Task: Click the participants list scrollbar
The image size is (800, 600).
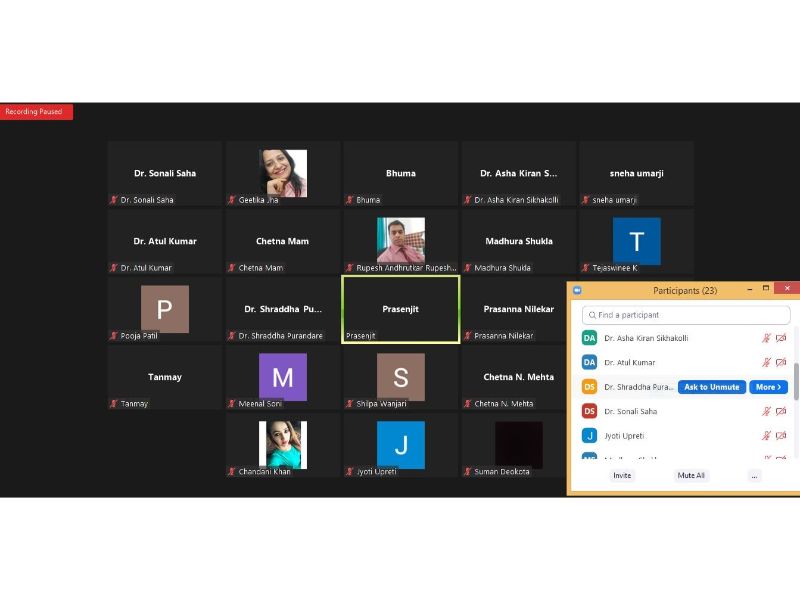Action: (x=796, y=381)
